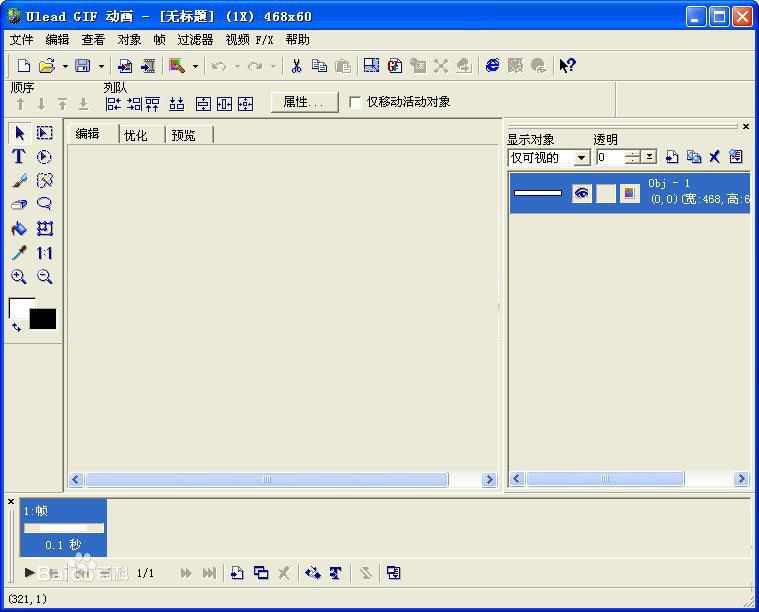Go to next frame button
The width and height of the screenshot is (759, 612).
[x=186, y=573]
